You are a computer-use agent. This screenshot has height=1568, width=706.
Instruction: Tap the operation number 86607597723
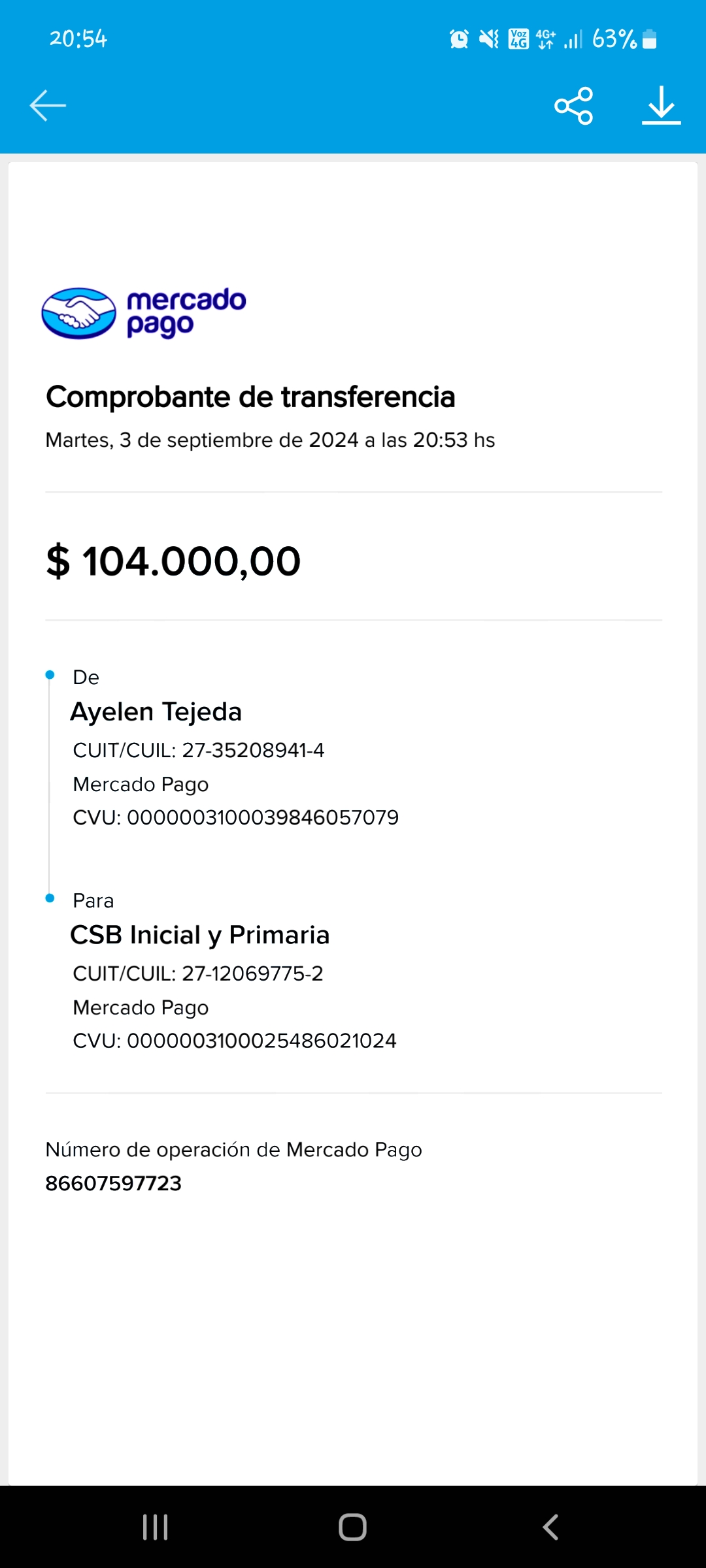tap(114, 1183)
